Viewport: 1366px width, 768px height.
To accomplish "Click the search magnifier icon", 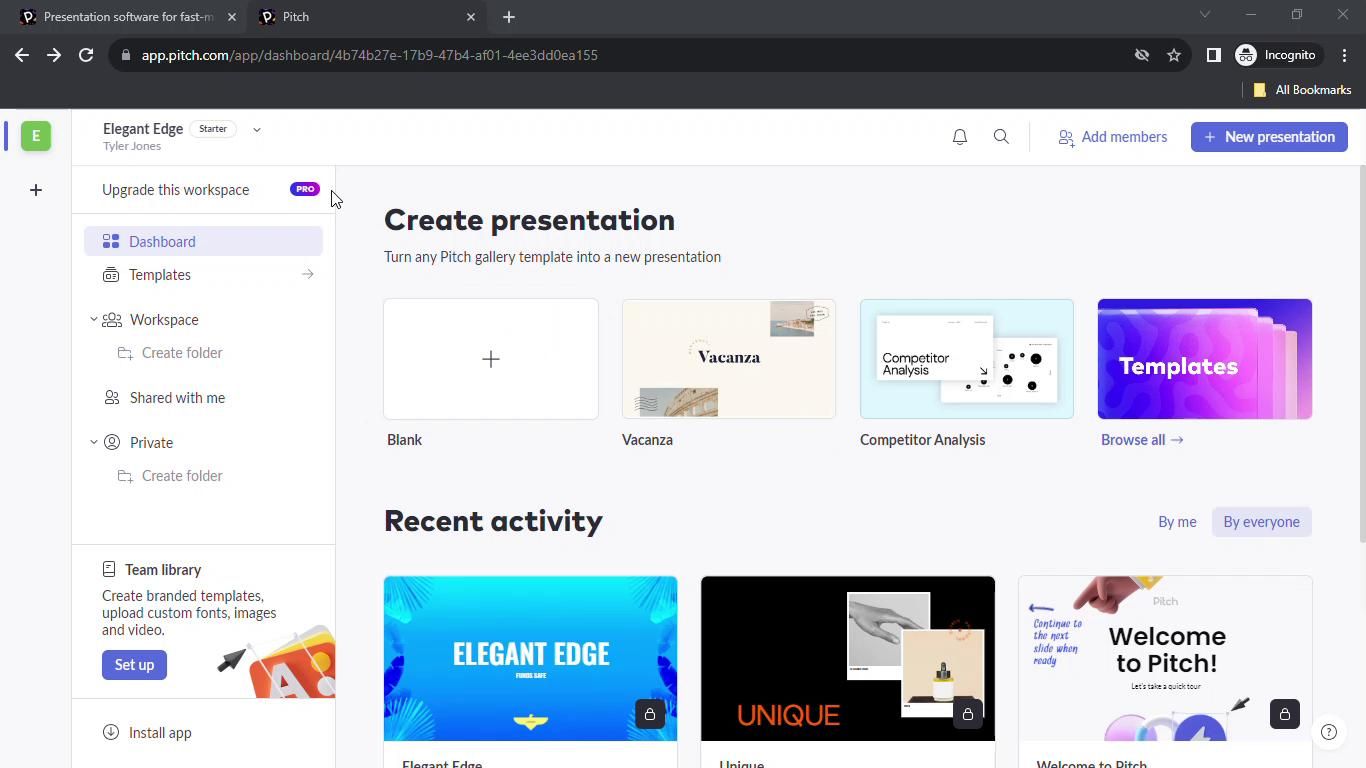I will (x=1001, y=137).
